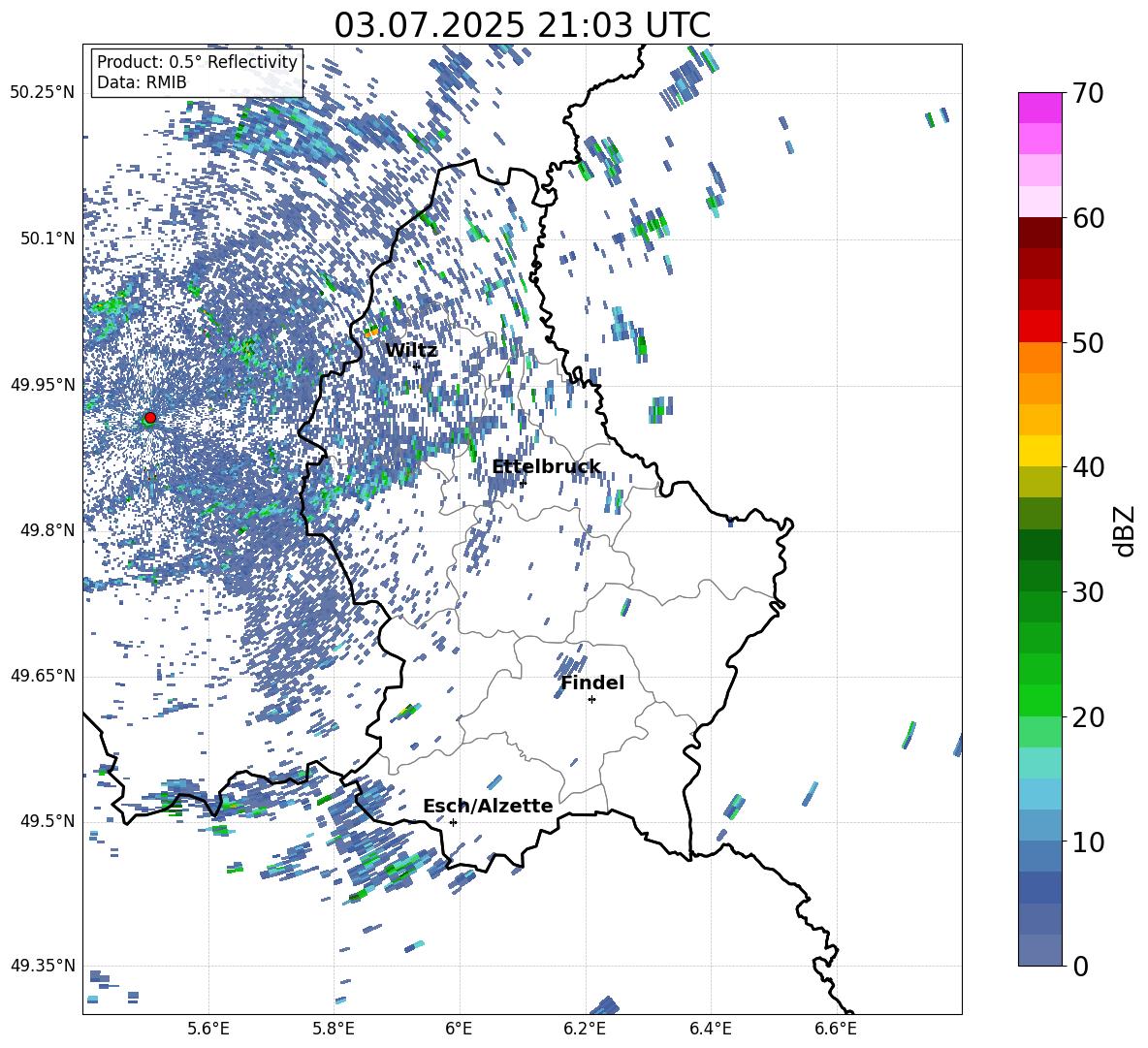Click the 10 tick on colorbar

click(x=1088, y=842)
